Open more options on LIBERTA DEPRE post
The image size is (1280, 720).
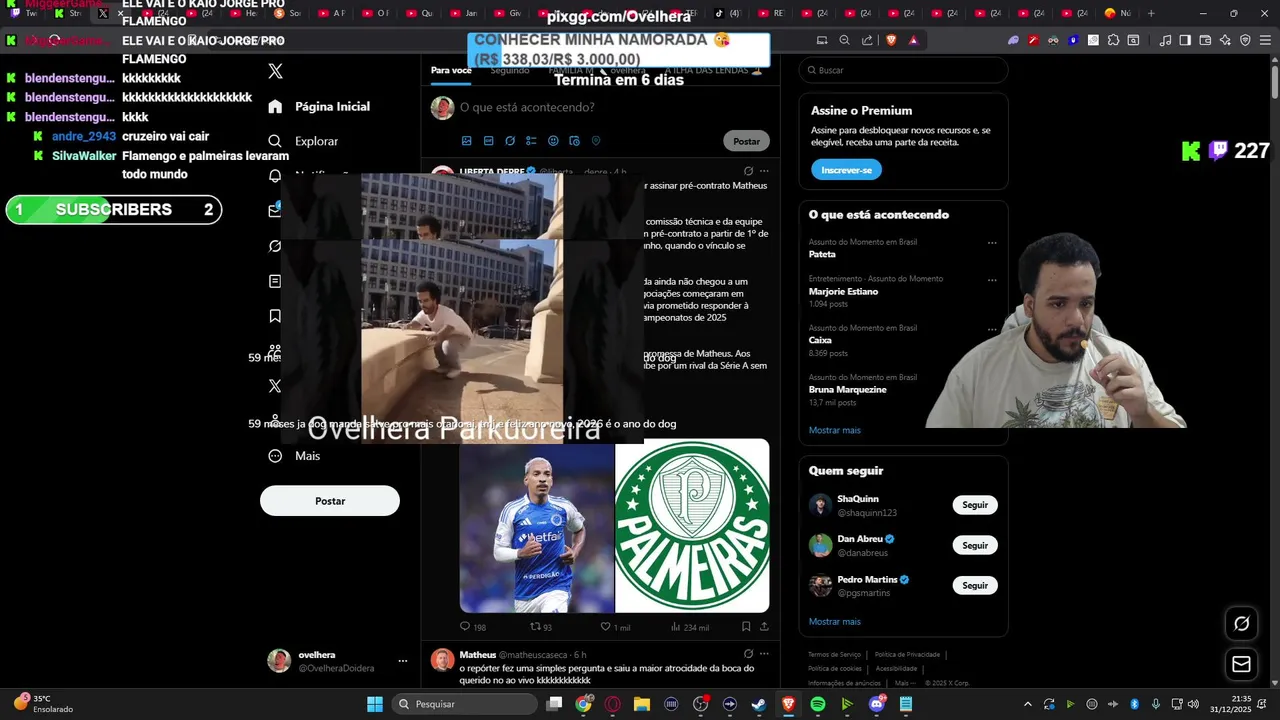[x=764, y=171]
